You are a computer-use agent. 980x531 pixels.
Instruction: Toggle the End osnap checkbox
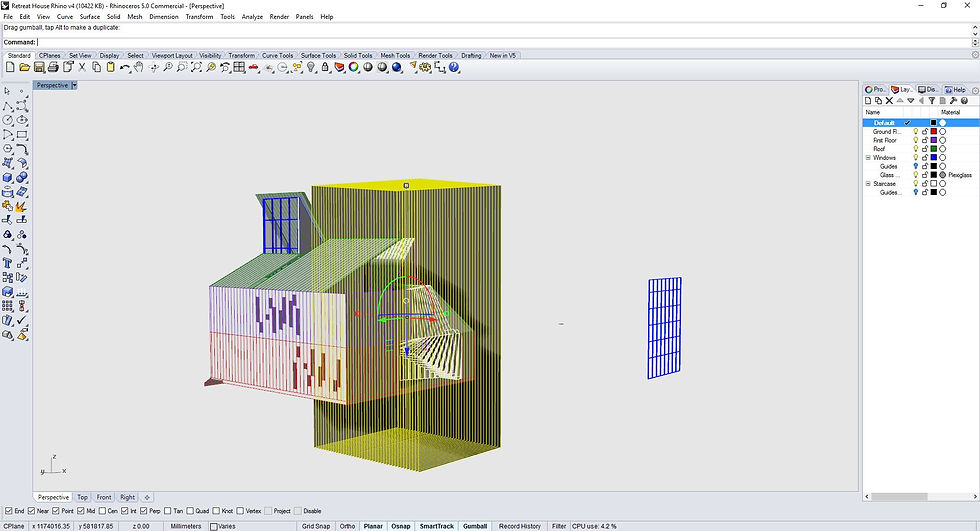(x=9, y=511)
